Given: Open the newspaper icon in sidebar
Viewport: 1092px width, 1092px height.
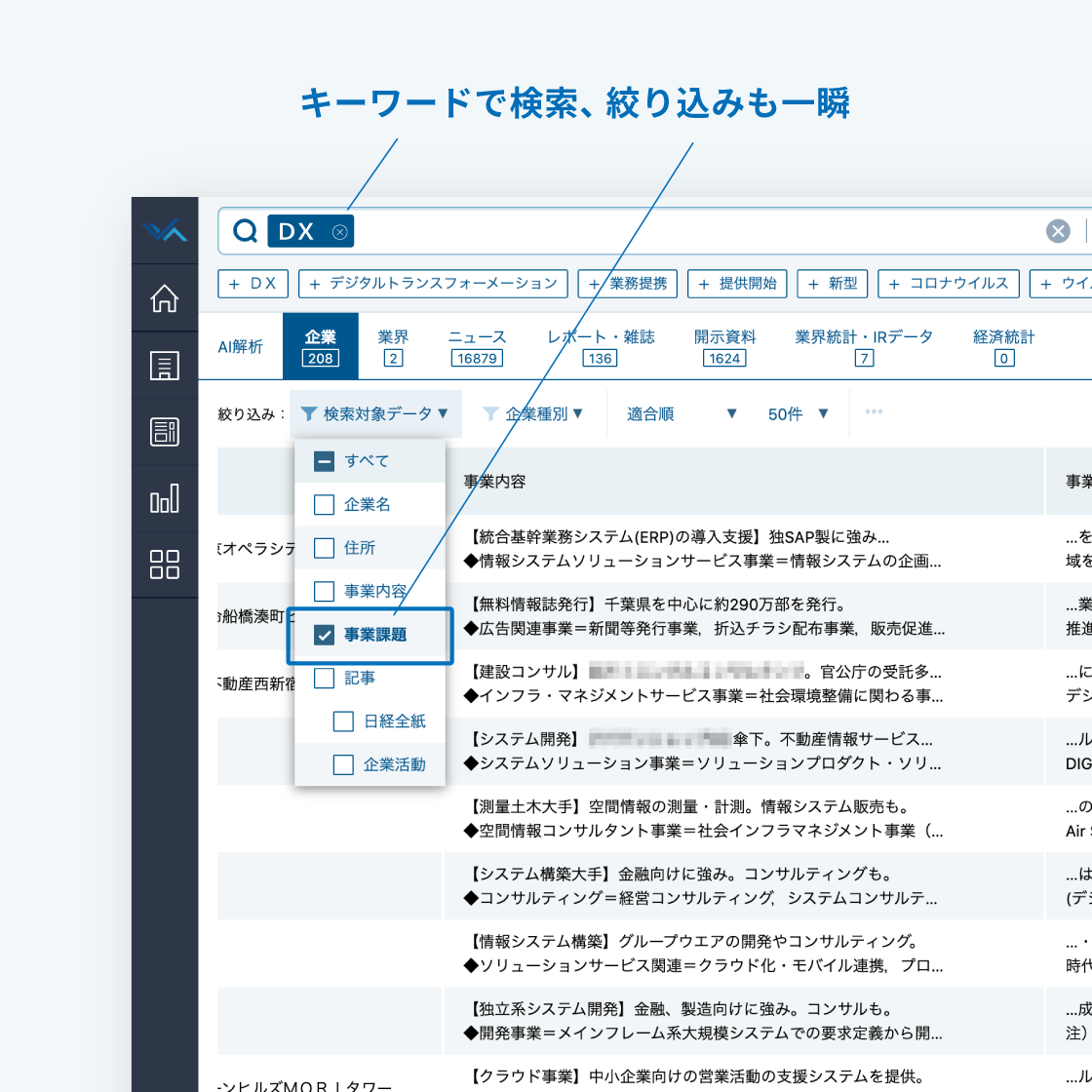Looking at the screenshot, I should (x=165, y=432).
